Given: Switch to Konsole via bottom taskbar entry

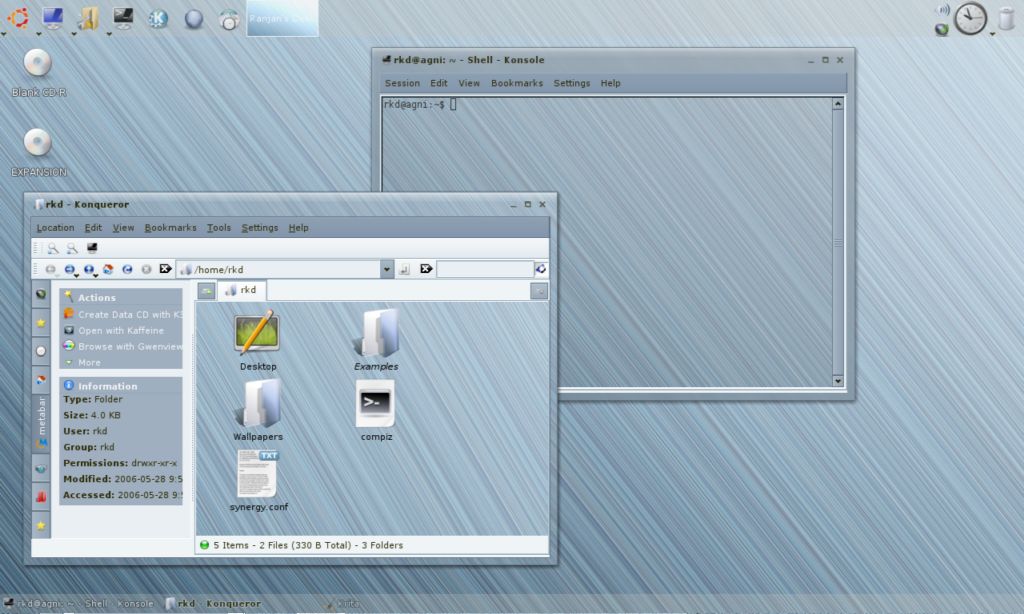Looking at the screenshot, I should point(80,604).
